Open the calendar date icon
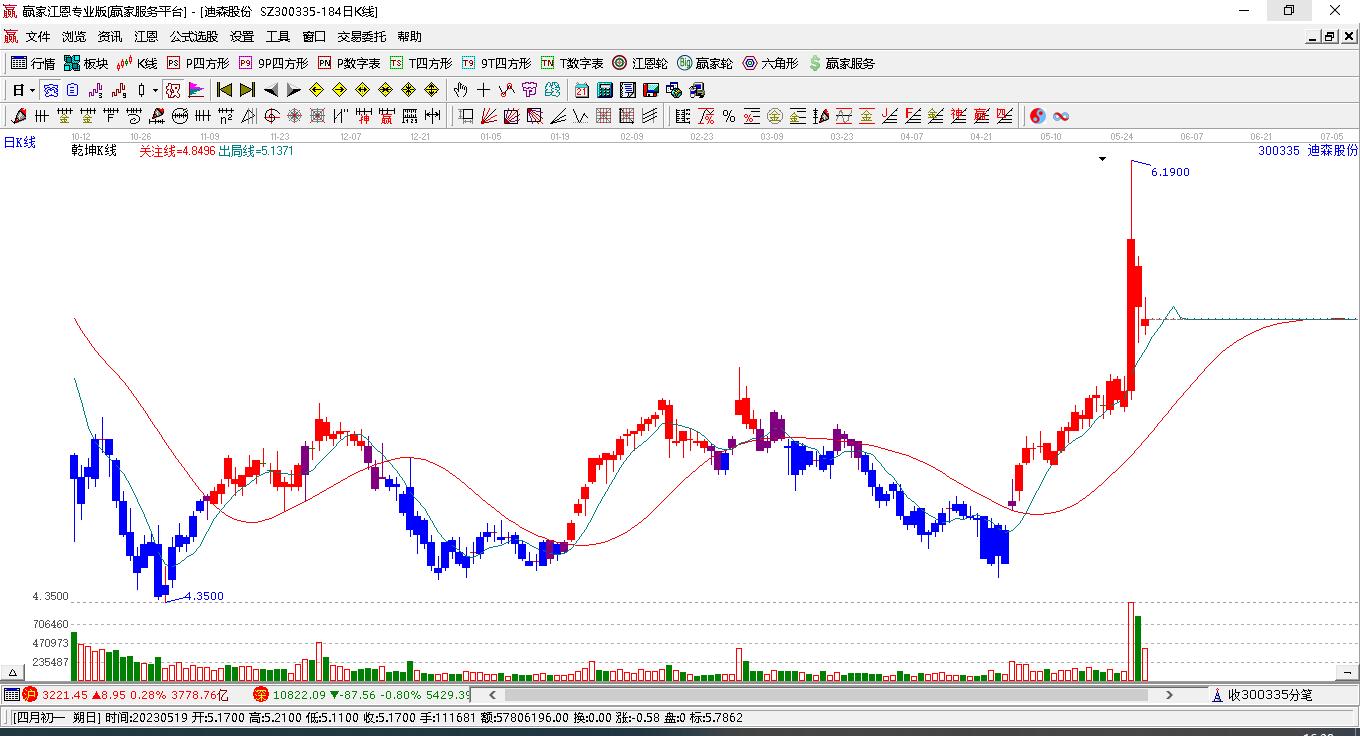1360x736 pixels. pyautogui.click(x=582, y=90)
